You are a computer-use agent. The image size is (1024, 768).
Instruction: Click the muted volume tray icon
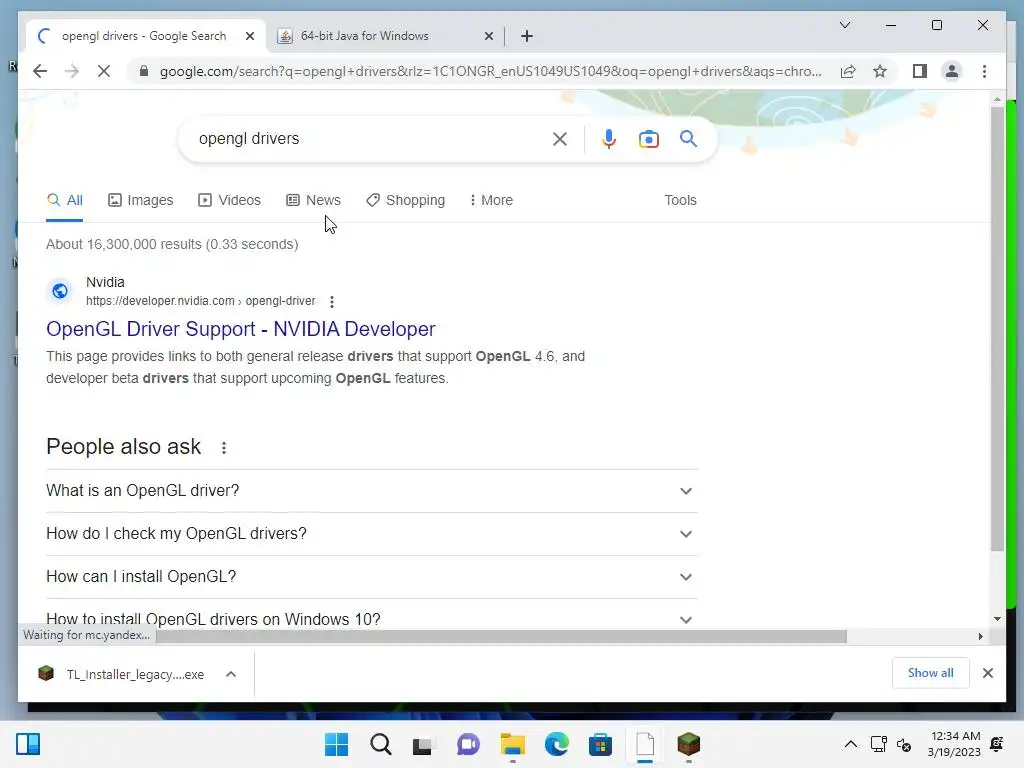point(904,744)
